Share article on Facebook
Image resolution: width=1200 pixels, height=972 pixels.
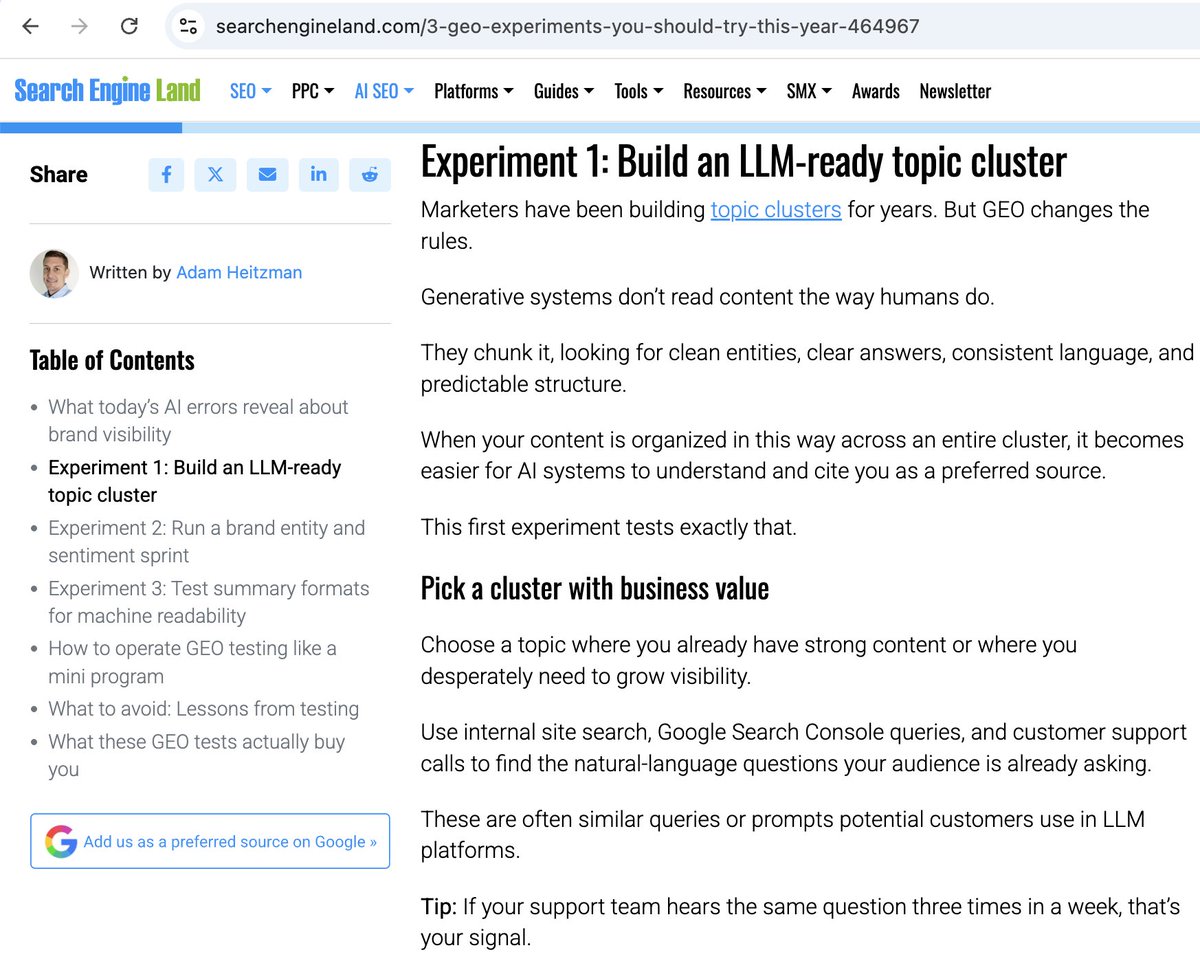(166, 175)
